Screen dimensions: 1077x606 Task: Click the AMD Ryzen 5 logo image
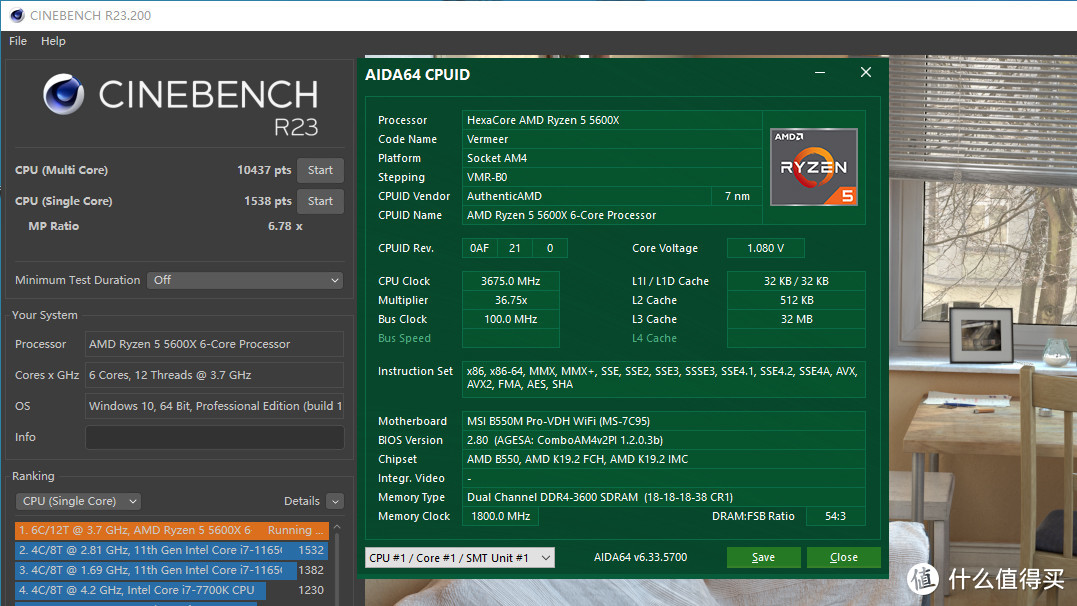(x=814, y=167)
